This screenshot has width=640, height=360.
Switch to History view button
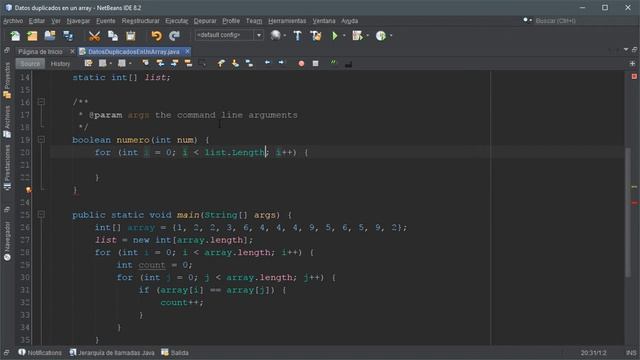[60, 64]
